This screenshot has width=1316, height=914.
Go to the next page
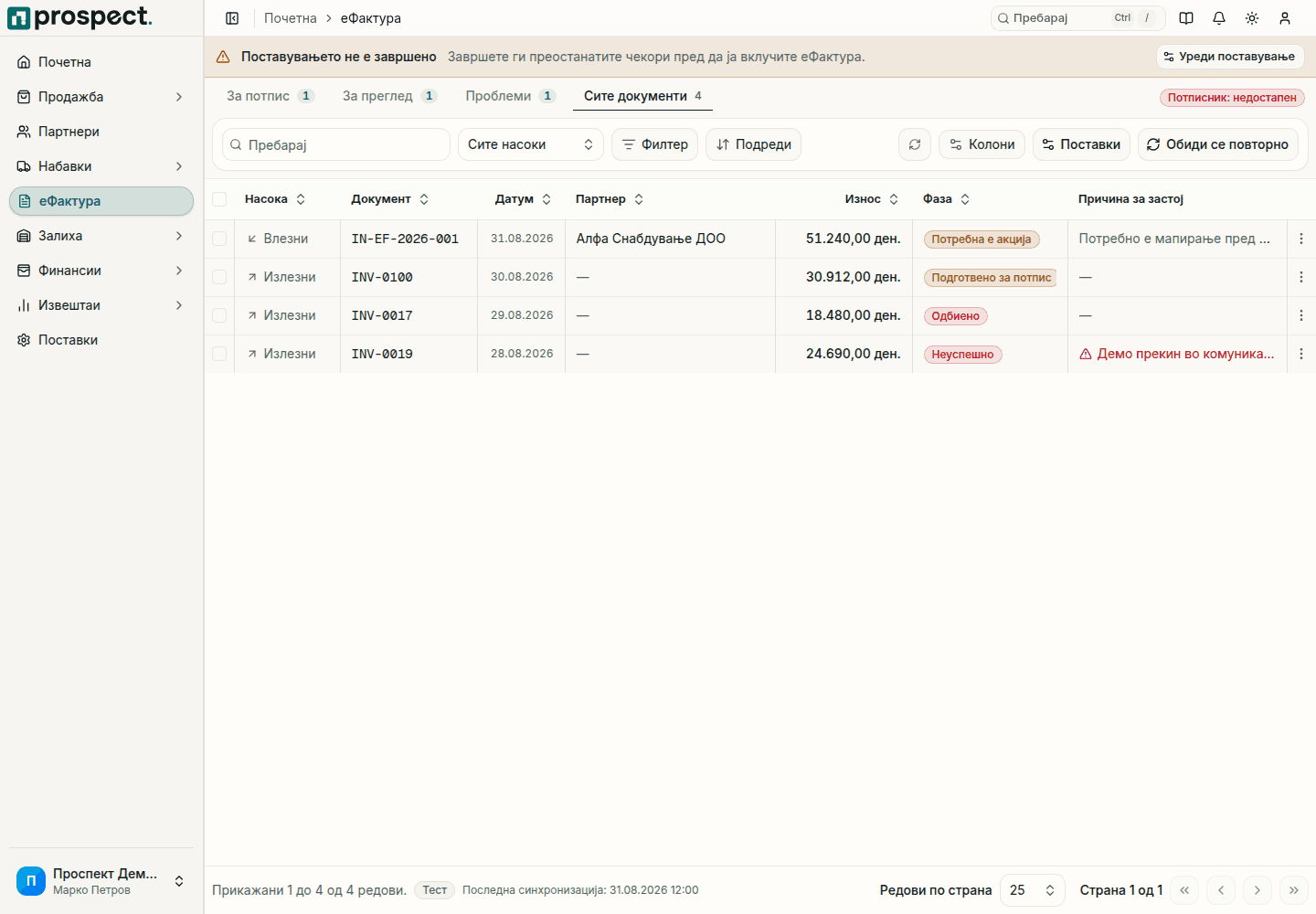[1258, 890]
